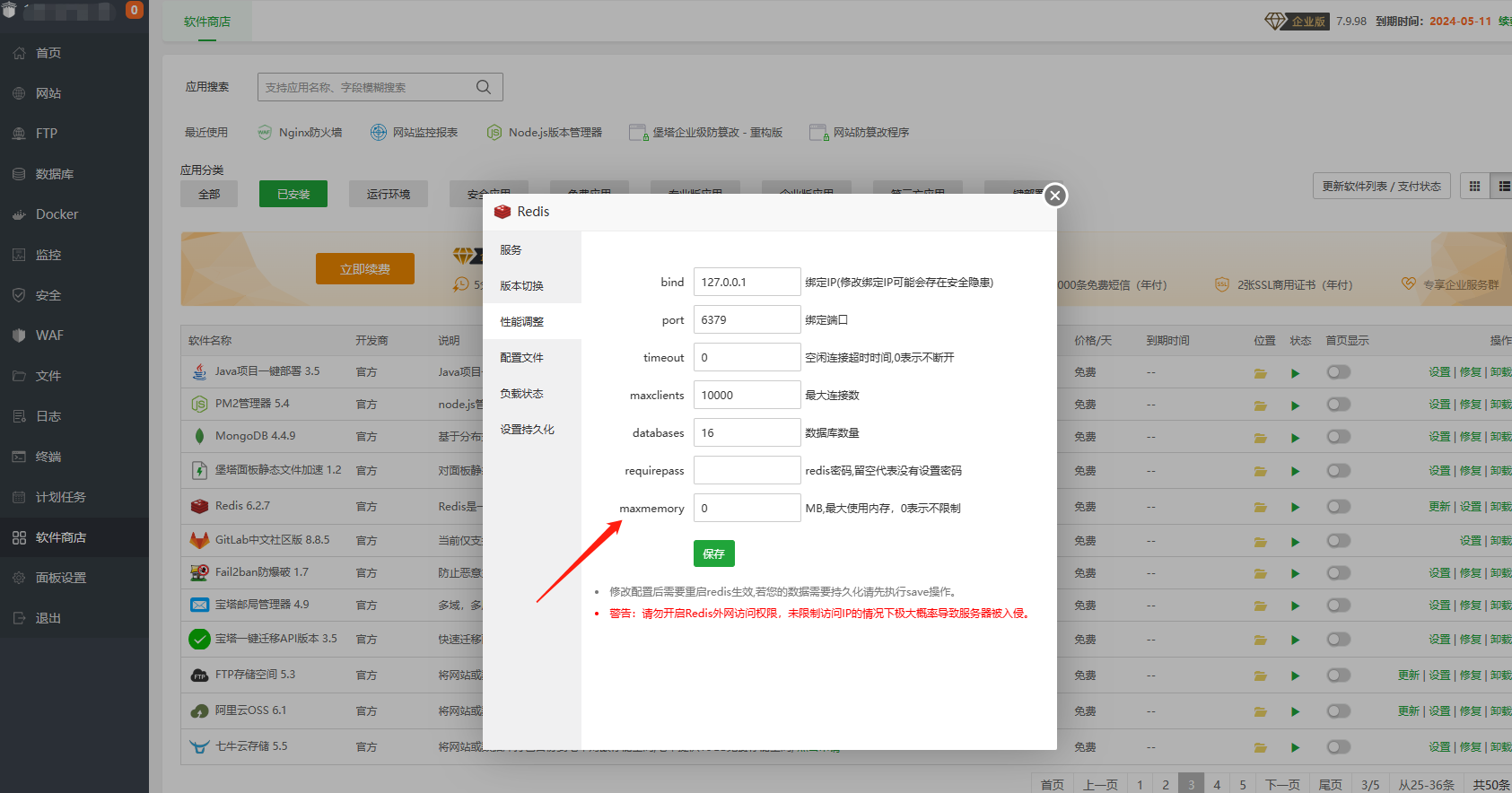The height and width of the screenshot is (793, 1512).
Task: Click the maxclients input field
Action: pos(747,395)
